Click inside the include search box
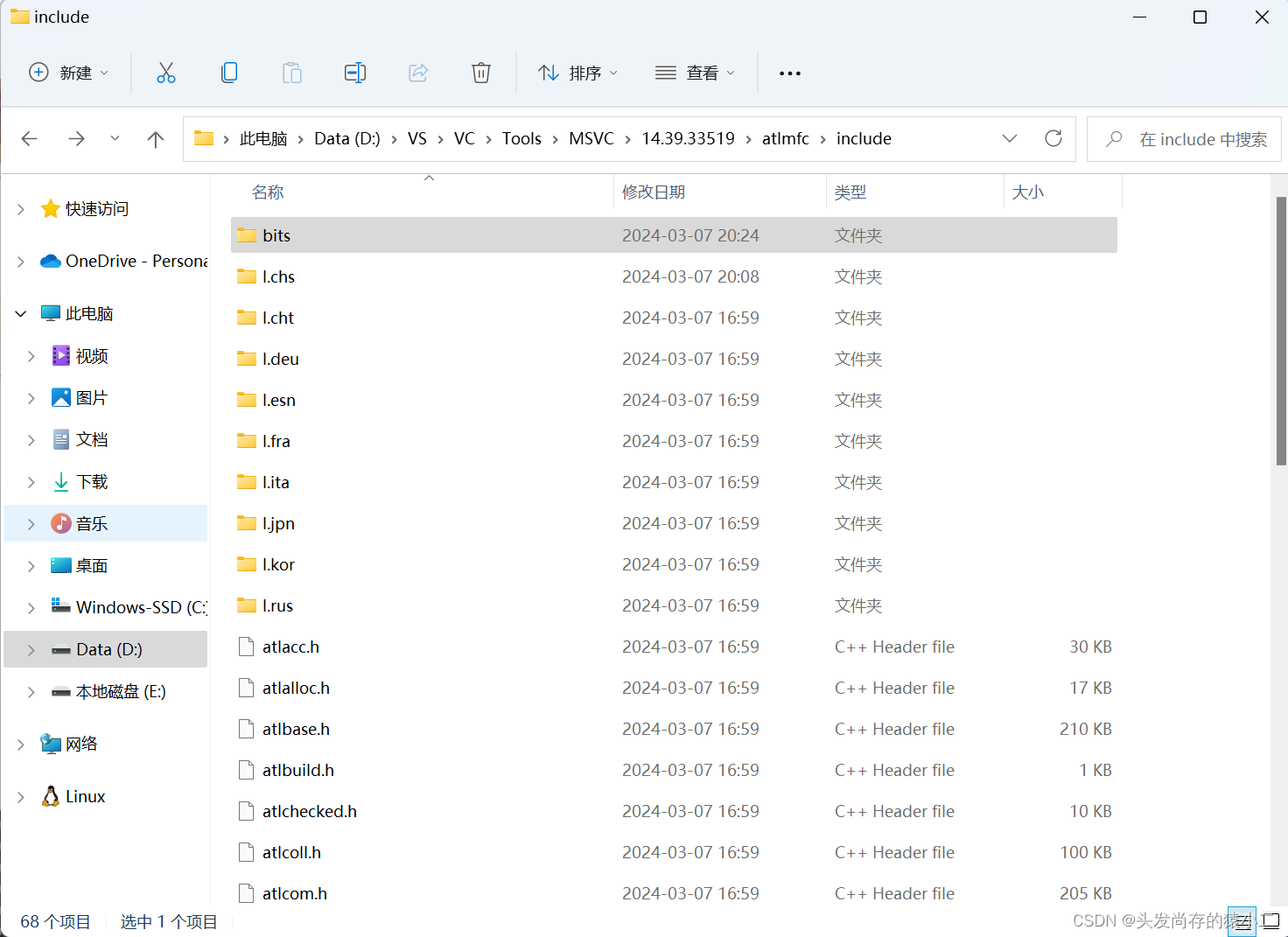 click(1183, 138)
